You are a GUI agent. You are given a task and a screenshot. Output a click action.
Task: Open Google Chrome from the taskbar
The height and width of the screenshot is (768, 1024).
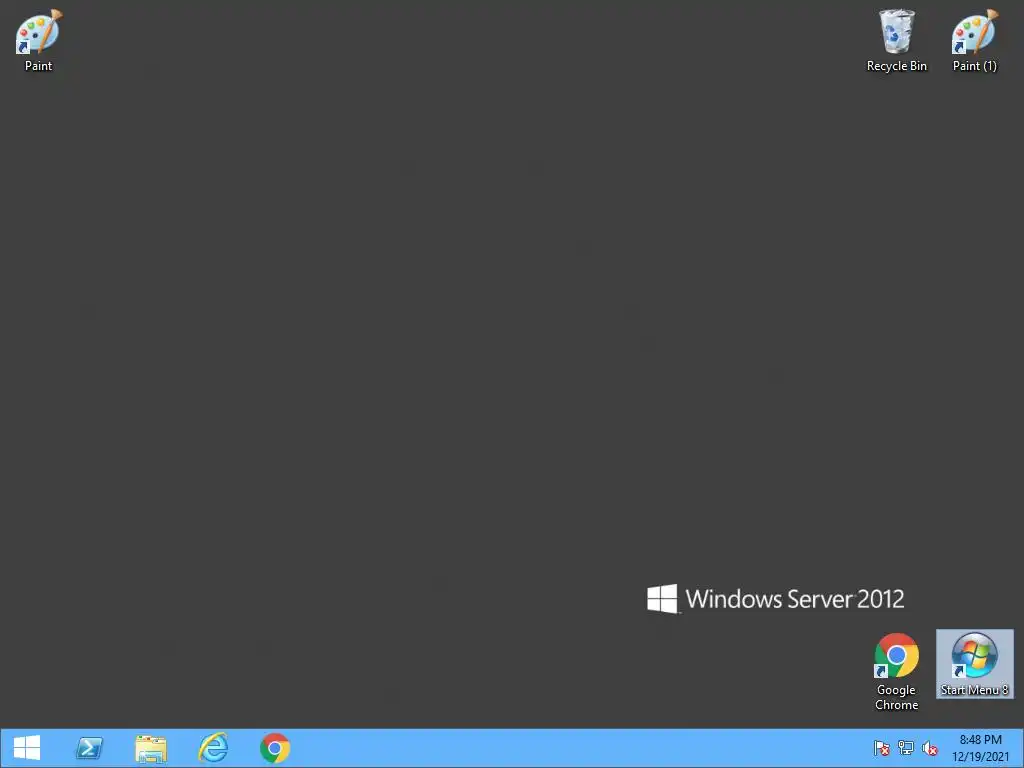(x=275, y=748)
